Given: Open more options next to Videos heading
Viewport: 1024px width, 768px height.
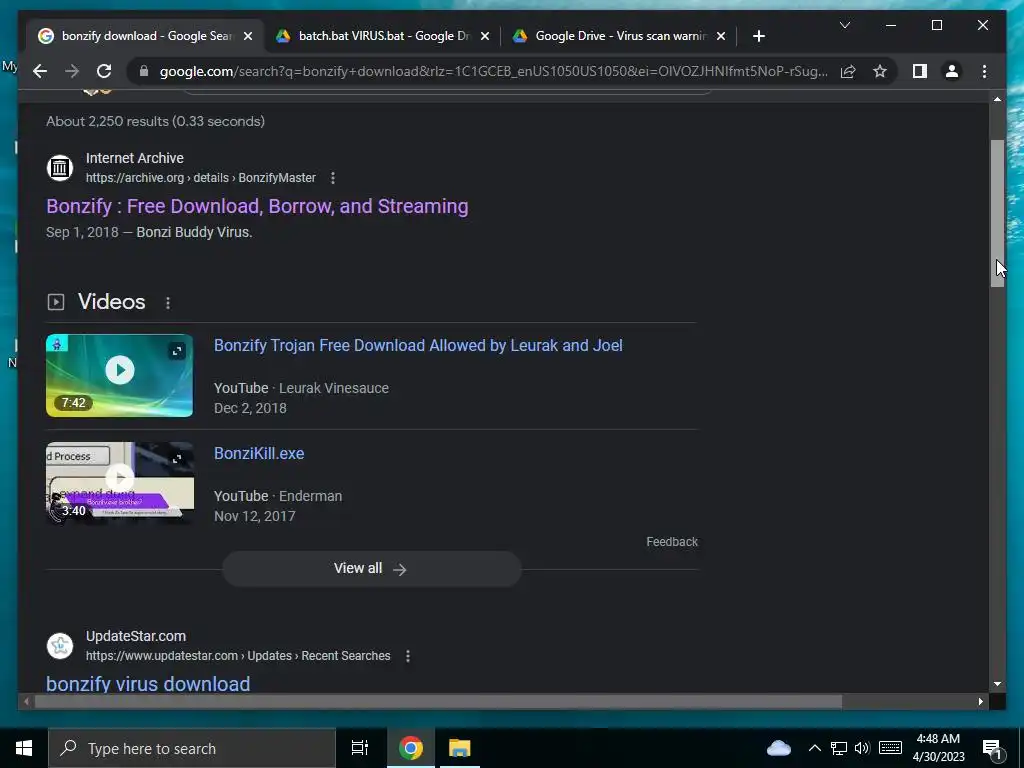Looking at the screenshot, I should click(168, 303).
